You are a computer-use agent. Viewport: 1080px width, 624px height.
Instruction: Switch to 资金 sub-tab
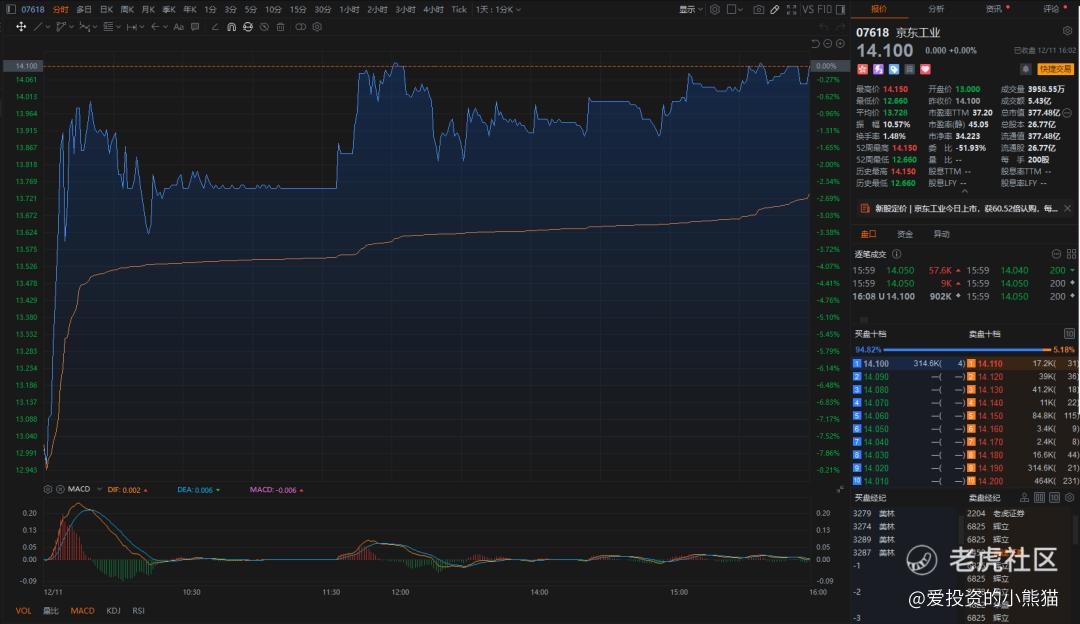coord(905,234)
